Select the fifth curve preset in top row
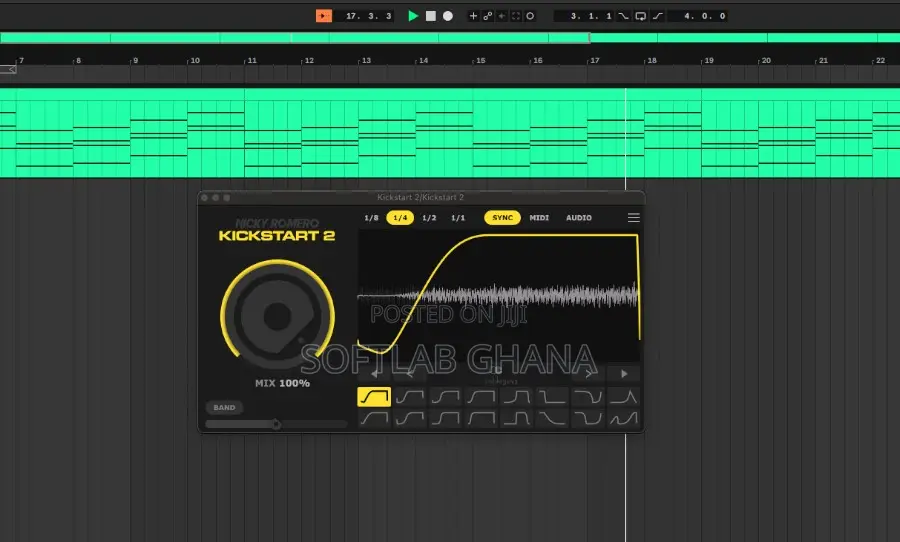The height and width of the screenshot is (542, 900). 517,397
